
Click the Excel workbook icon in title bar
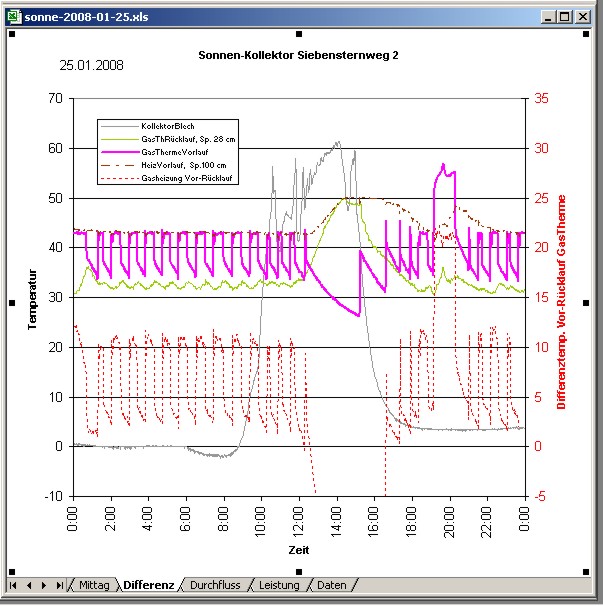15,17
